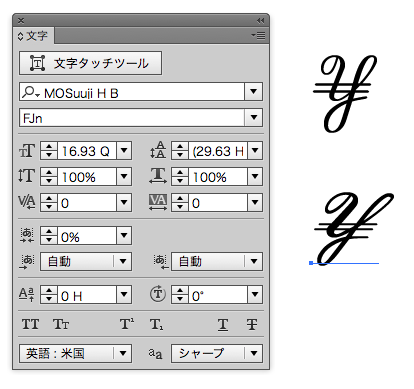Toggle Strikethrough formatting
The image size is (414, 389).
(252, 324)
